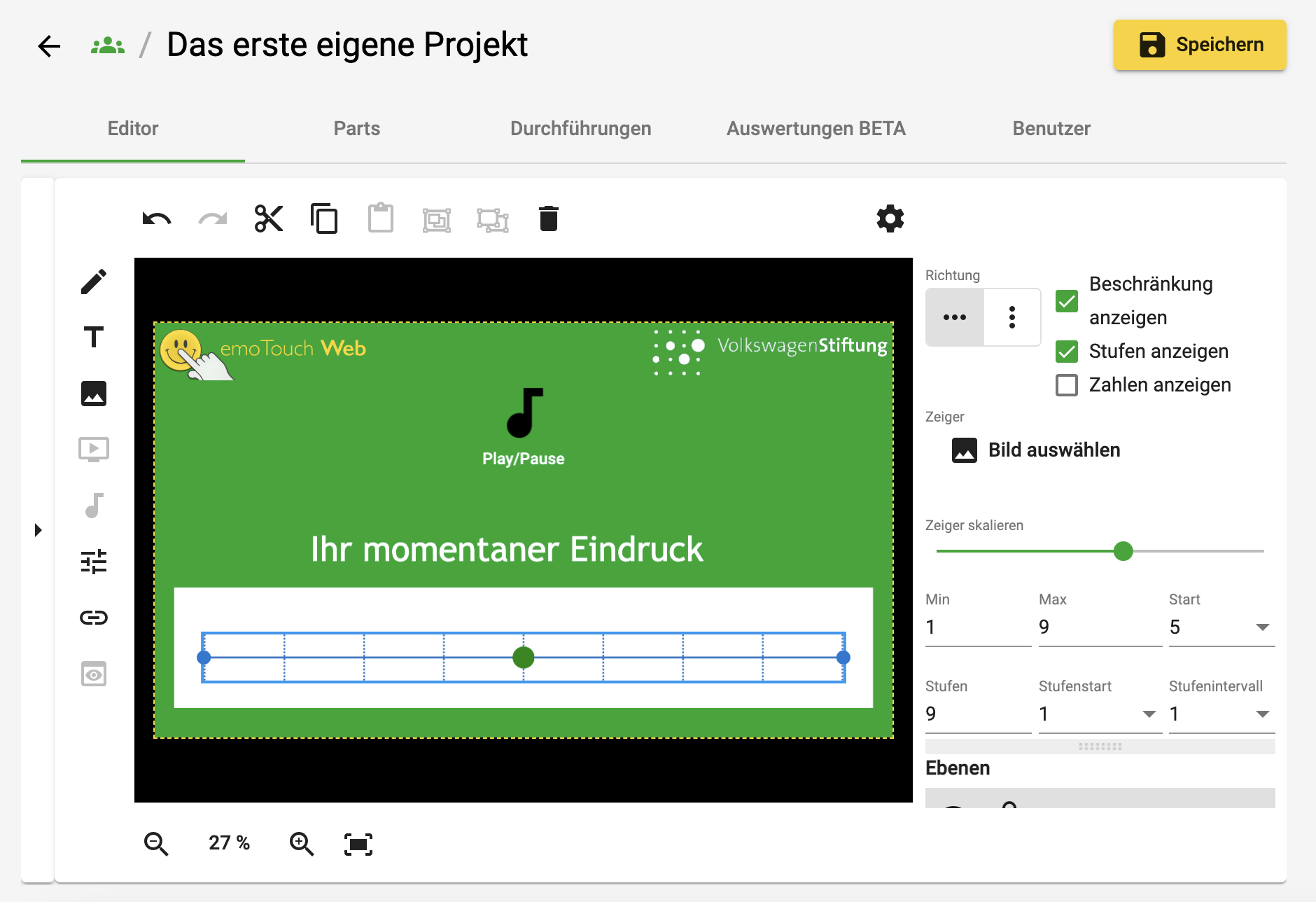Click the preview eye tool
This screenshot has width=1316, height=902.
(94, 674)
